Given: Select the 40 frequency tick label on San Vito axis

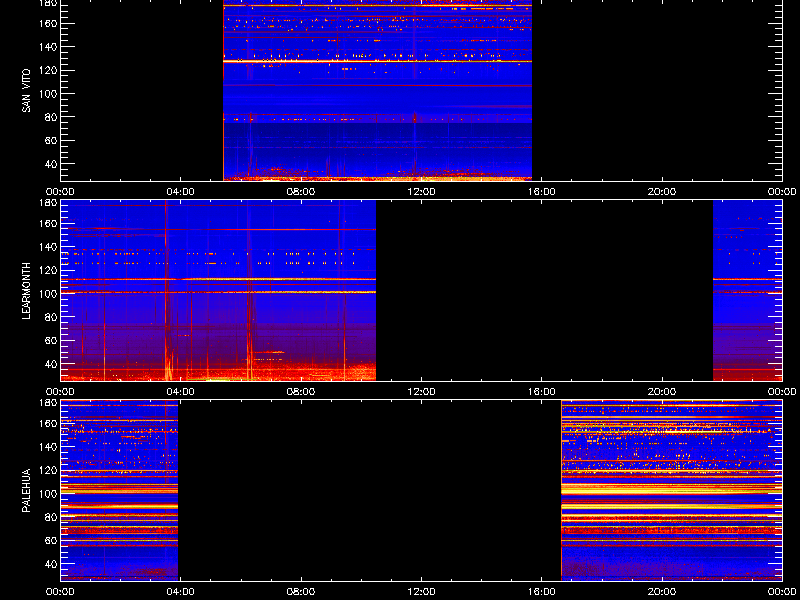Looking at the screenshot, I should click(52, 164).
